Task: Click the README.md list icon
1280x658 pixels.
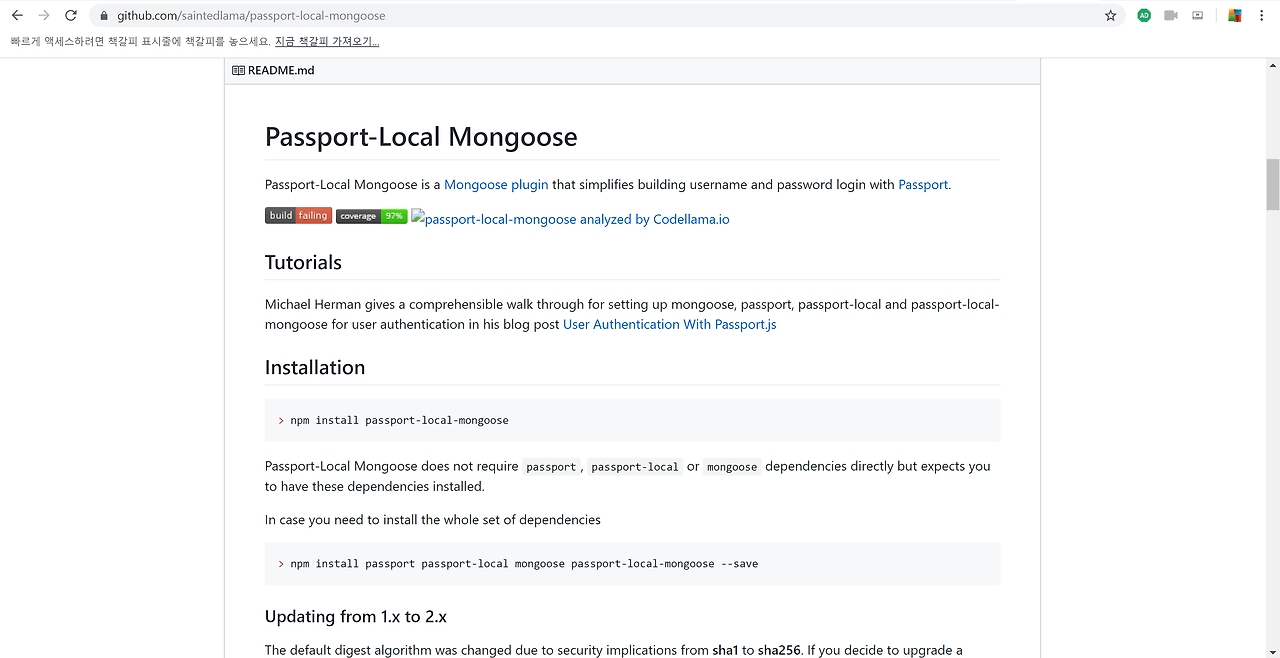Action: point(238,70)
